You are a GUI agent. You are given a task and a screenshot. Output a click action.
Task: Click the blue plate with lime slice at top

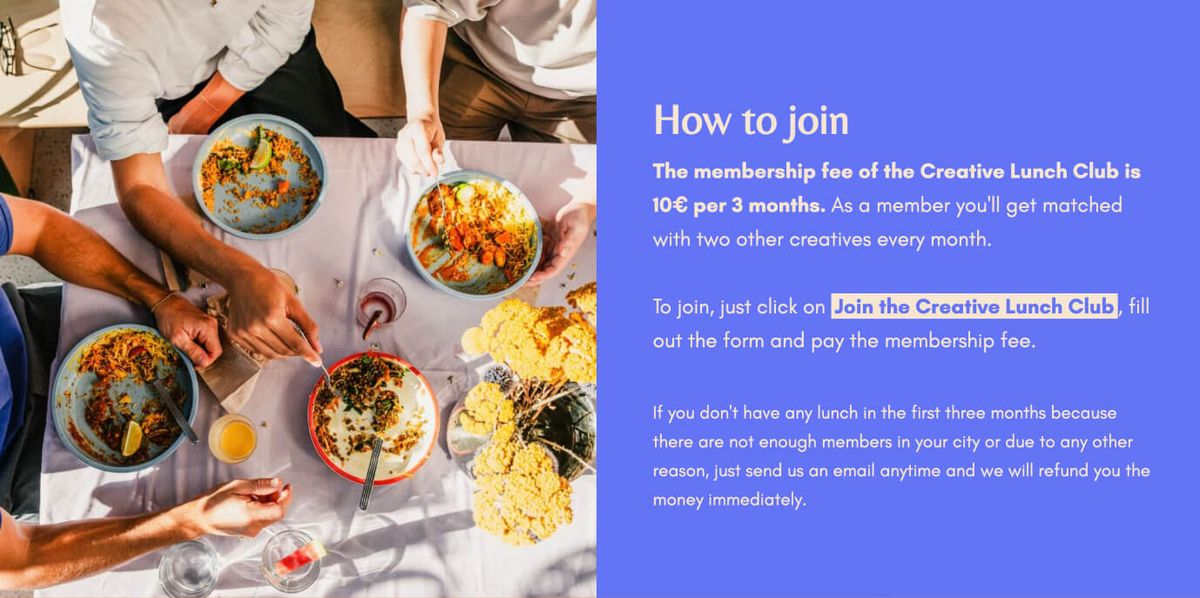[x=260, y=177]
